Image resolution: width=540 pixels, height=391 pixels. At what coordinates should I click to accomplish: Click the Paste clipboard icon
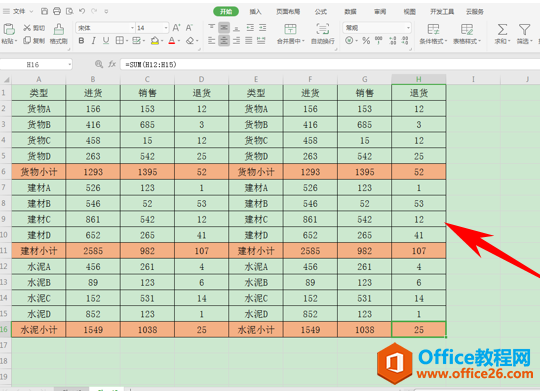pos(9,29)
